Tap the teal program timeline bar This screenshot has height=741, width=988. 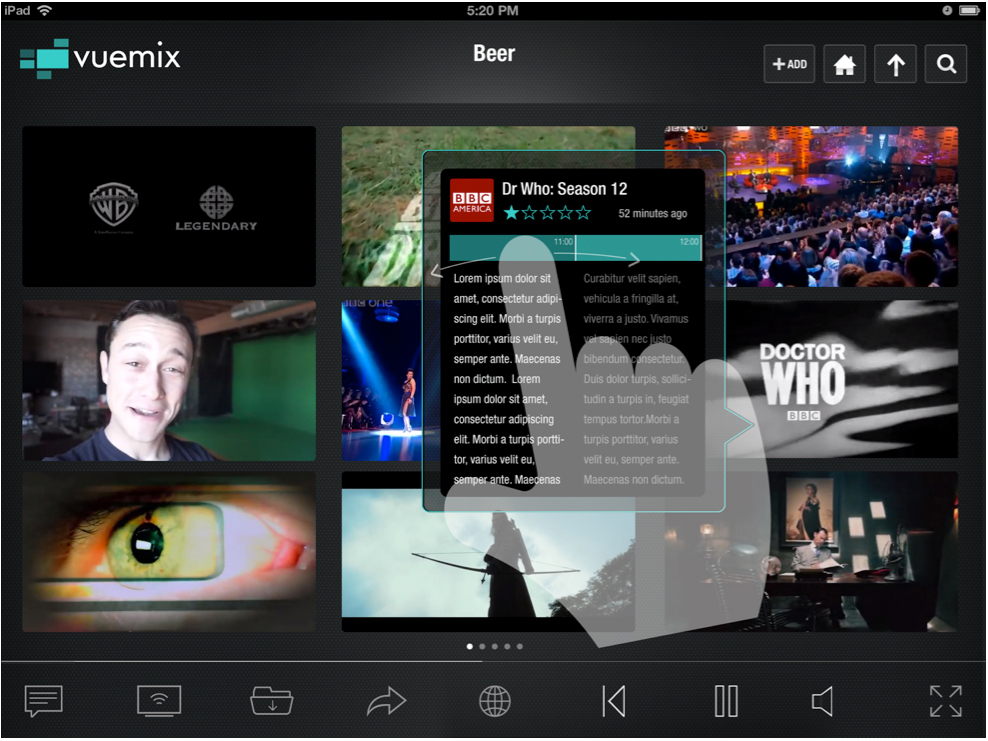point(575,248)
